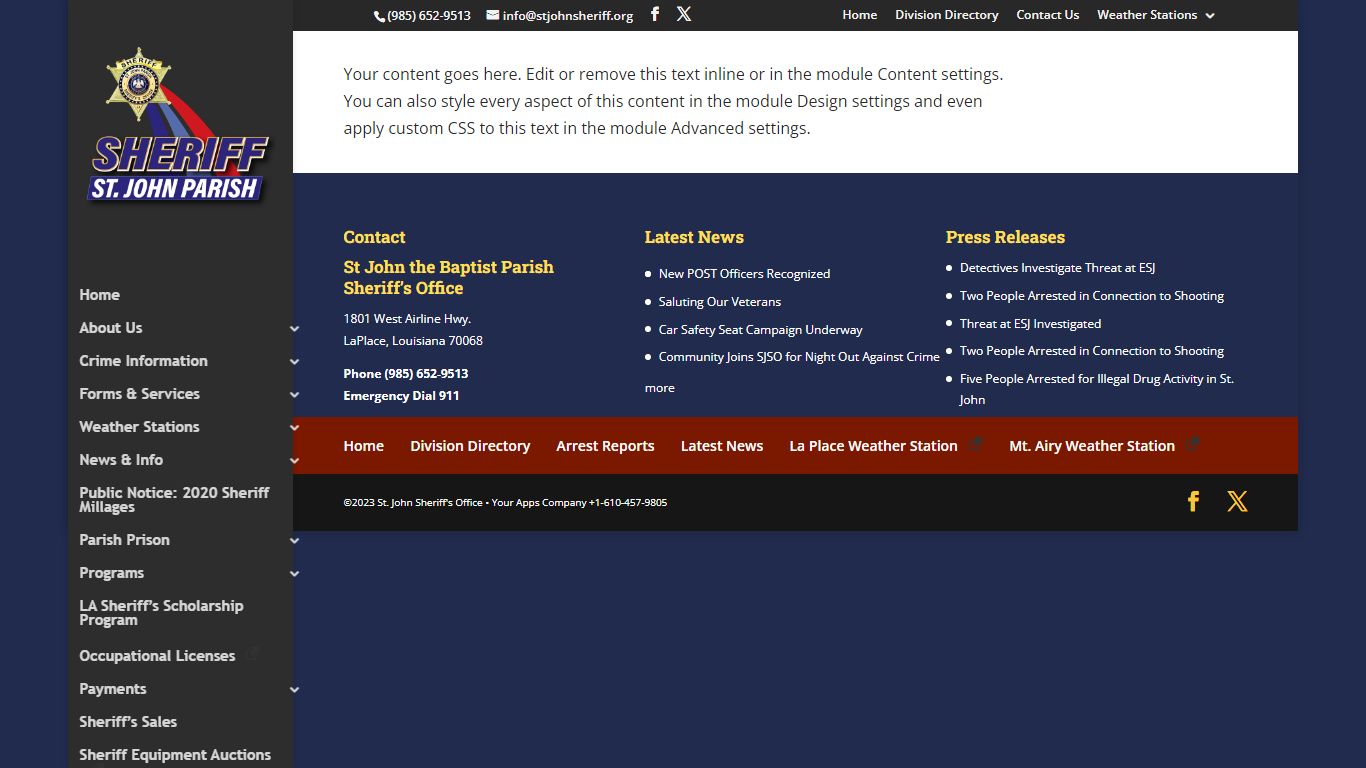Open Crime Information sidebar item
Viewport: 1366px width, 768px height.
[x=143, y=361]
